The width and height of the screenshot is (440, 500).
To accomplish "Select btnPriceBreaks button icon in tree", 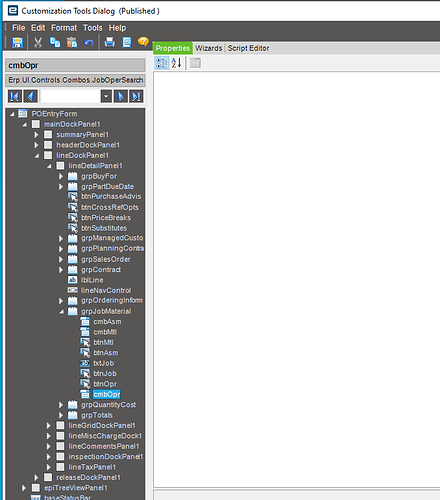I will click(73, 218).
